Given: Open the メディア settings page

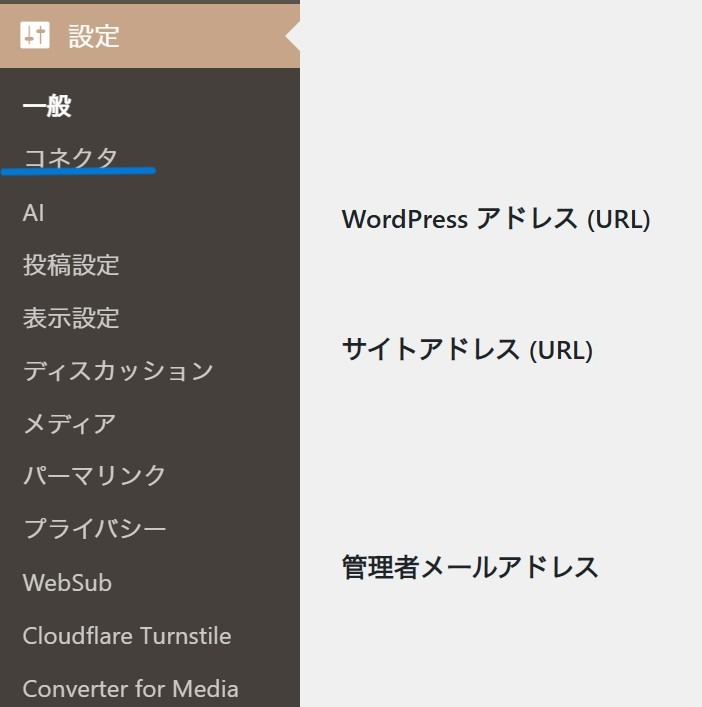Looking at the screenshot, I should [70, 424].
